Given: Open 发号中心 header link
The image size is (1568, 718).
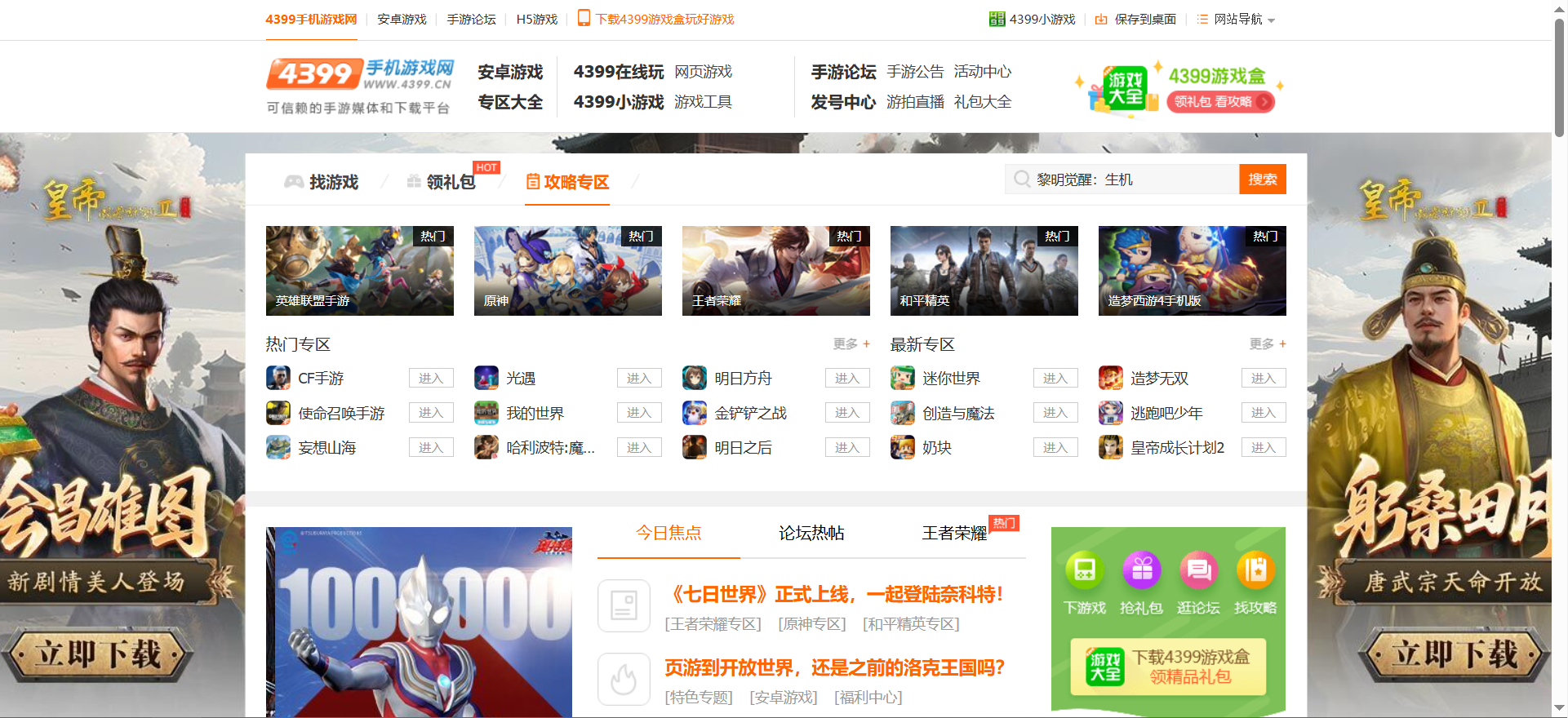Looking at the screenshot, I should 843,102.
